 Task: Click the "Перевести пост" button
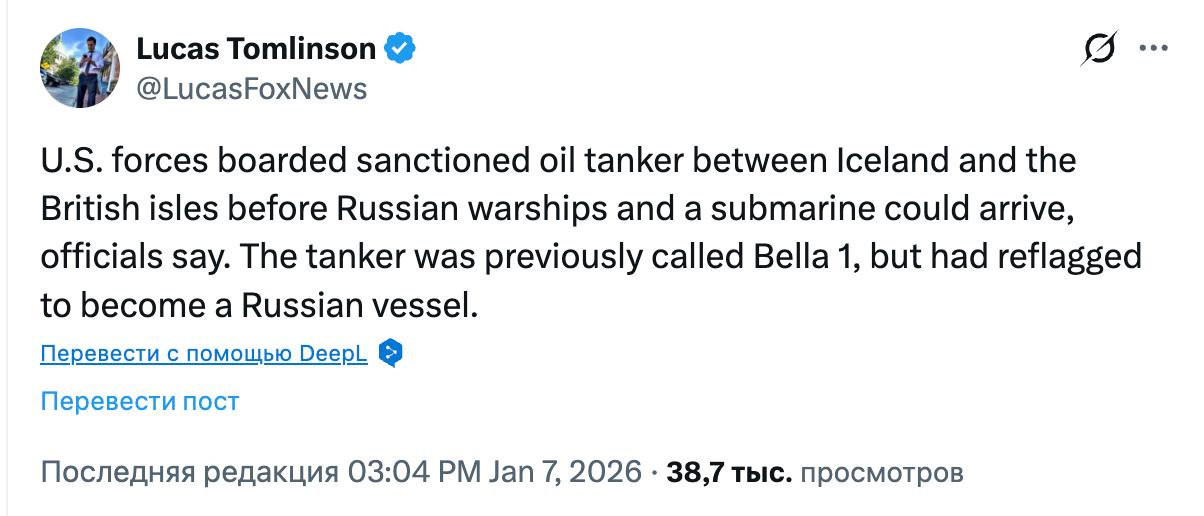click(140, 402)
